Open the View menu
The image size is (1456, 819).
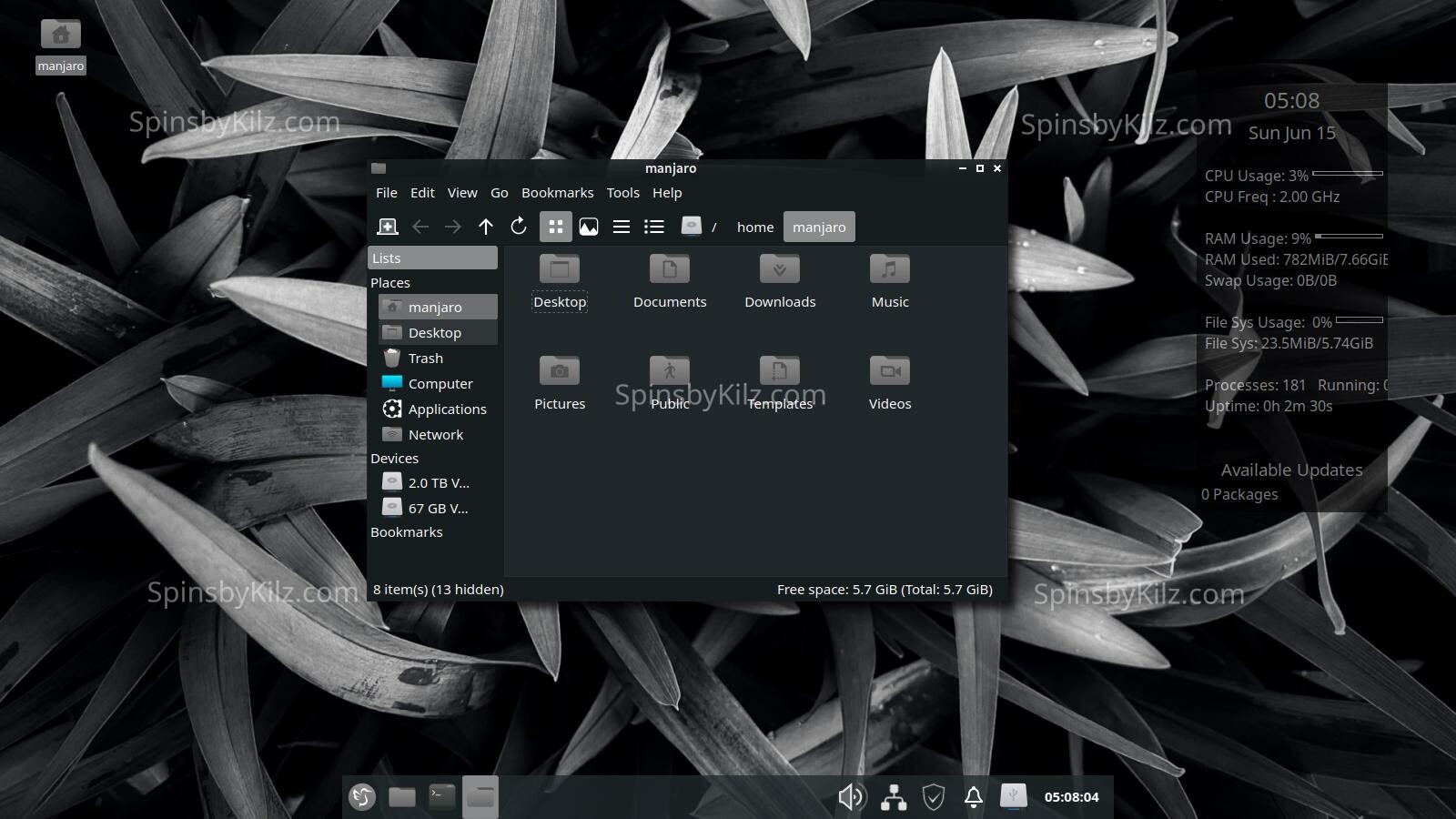(462, 193)
